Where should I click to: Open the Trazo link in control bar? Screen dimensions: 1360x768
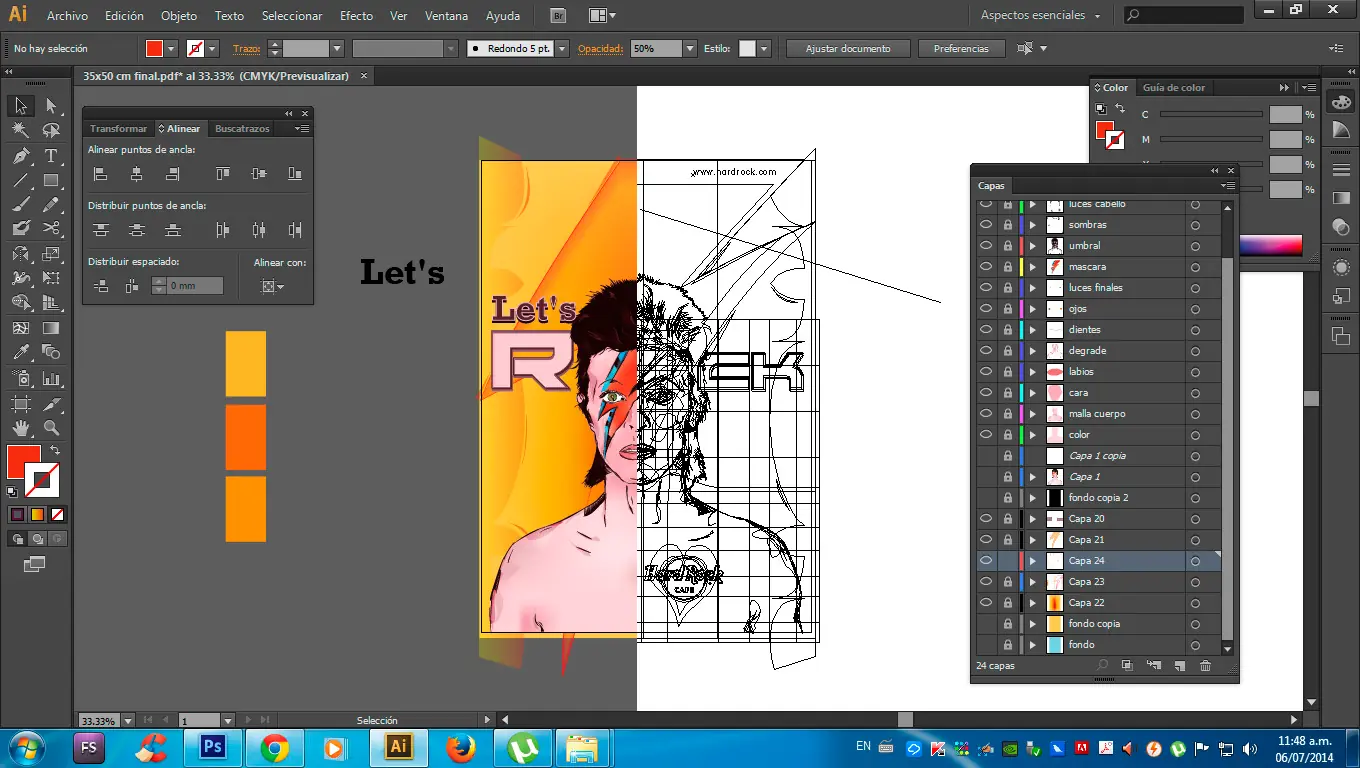coord(246,49)
